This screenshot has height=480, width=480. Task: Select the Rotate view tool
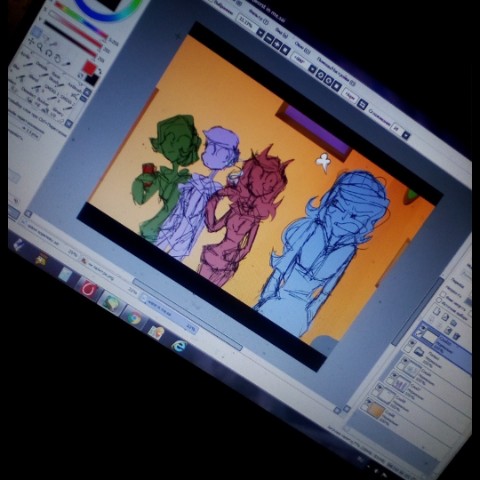click(x=49, y=53)
